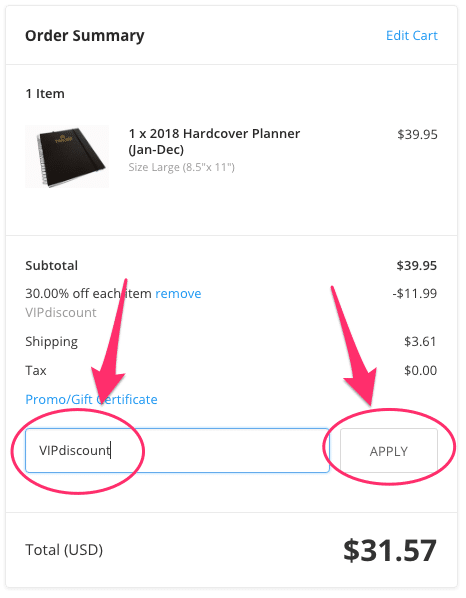Screen dimensions: 466x598
Task: Click the Total (USD) label
Action: click(64, 550)
